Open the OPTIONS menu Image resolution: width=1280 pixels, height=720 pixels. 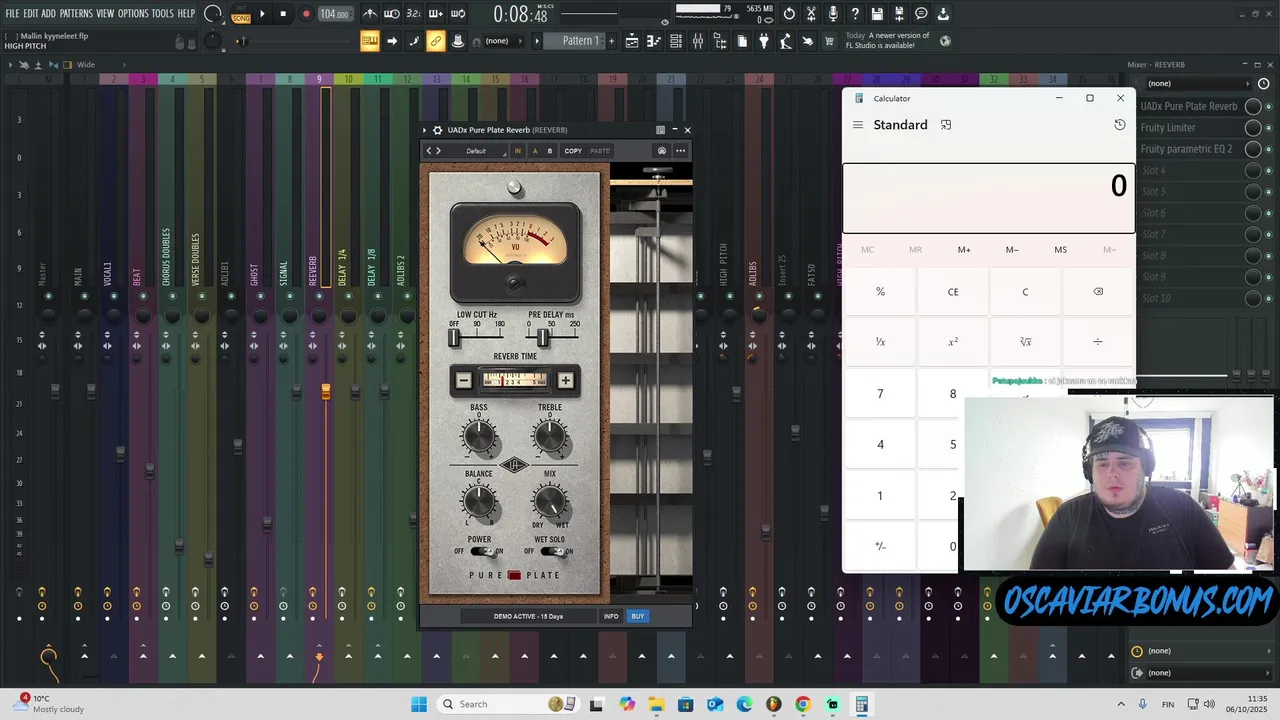(133, 14)
